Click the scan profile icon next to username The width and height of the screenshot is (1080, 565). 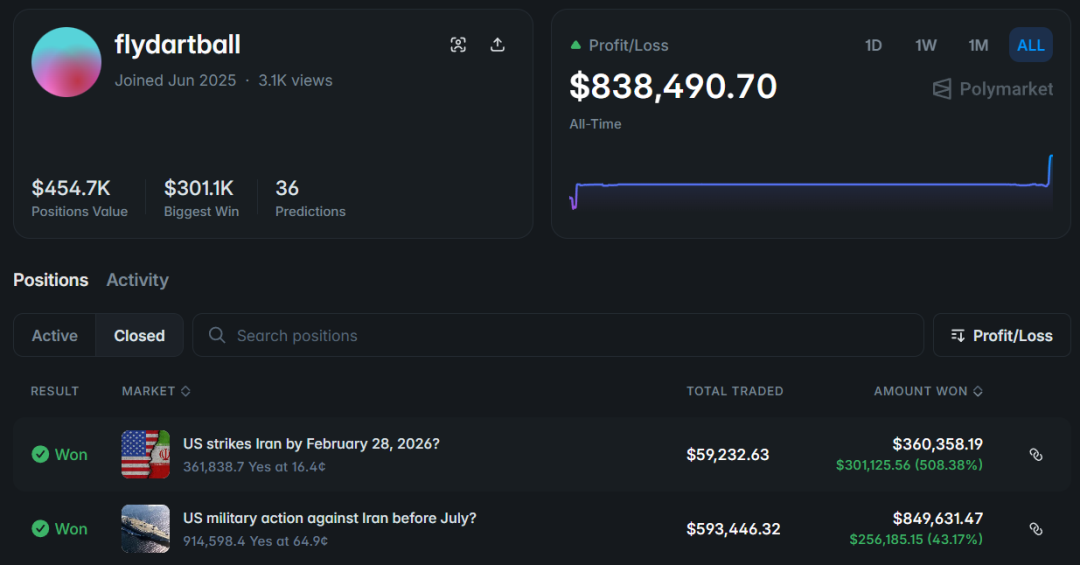point(458,45)
